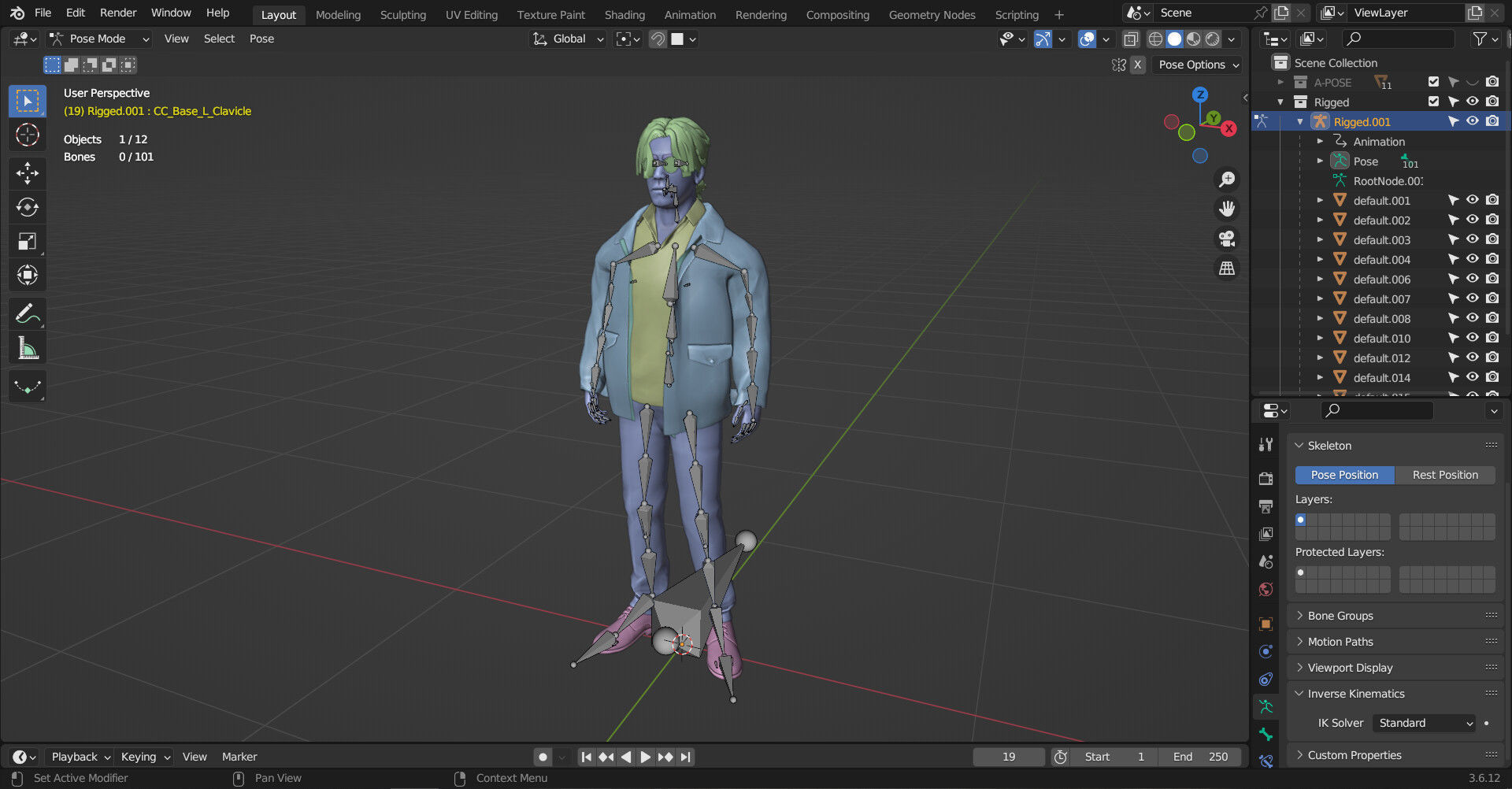
Task: Hide Rigged.001 armature in viewport
Action: pos(1472,121)
